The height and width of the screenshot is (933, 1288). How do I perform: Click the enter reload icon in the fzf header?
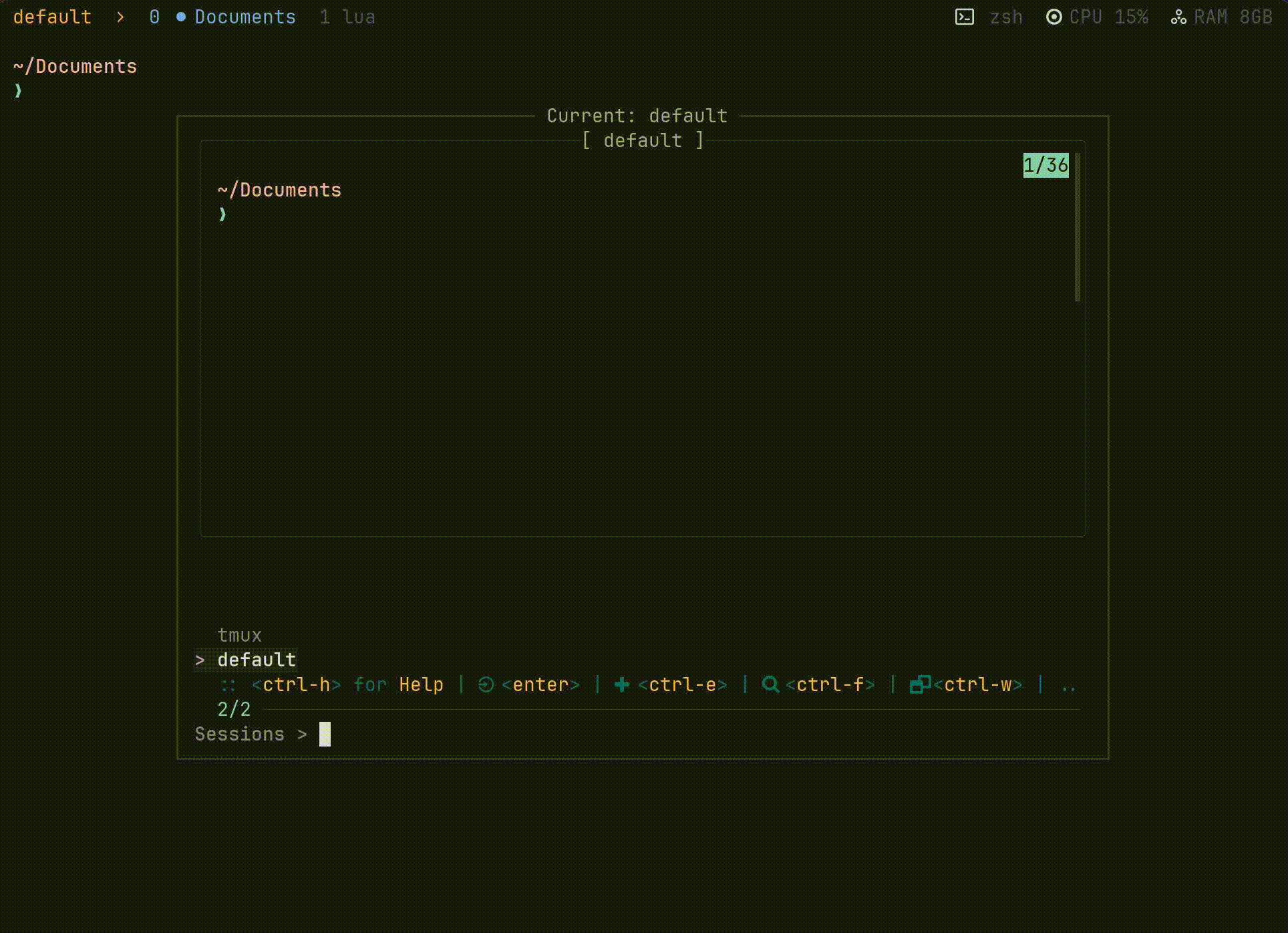click(x=486, y=684)
